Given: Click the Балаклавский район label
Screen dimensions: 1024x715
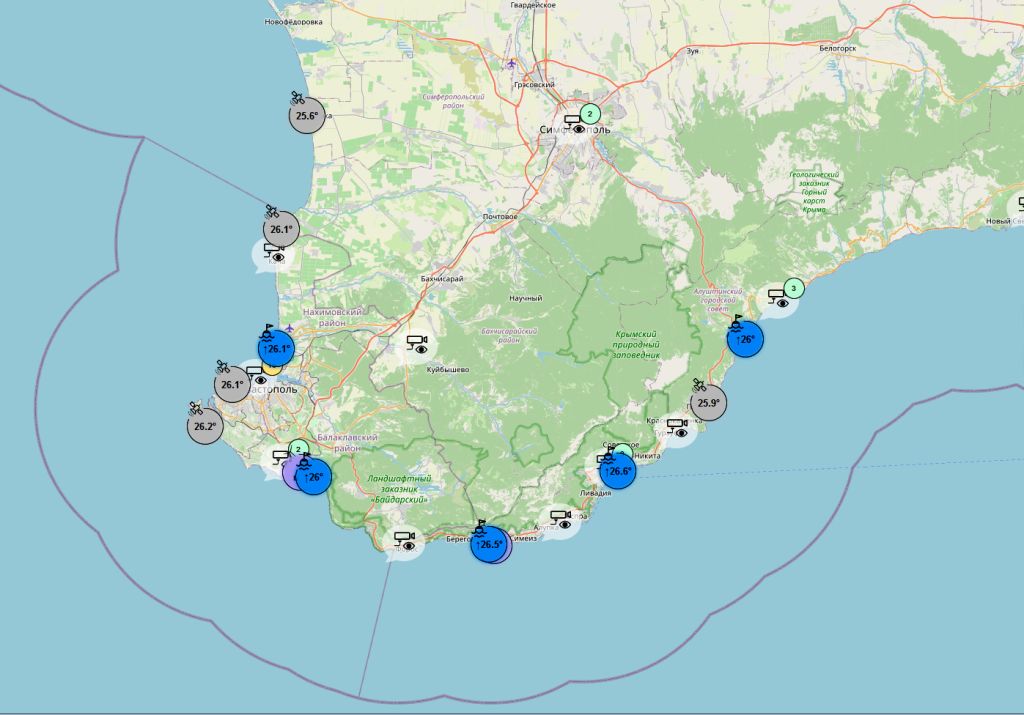Looking at the screenshot, I should tap(347, 443).
